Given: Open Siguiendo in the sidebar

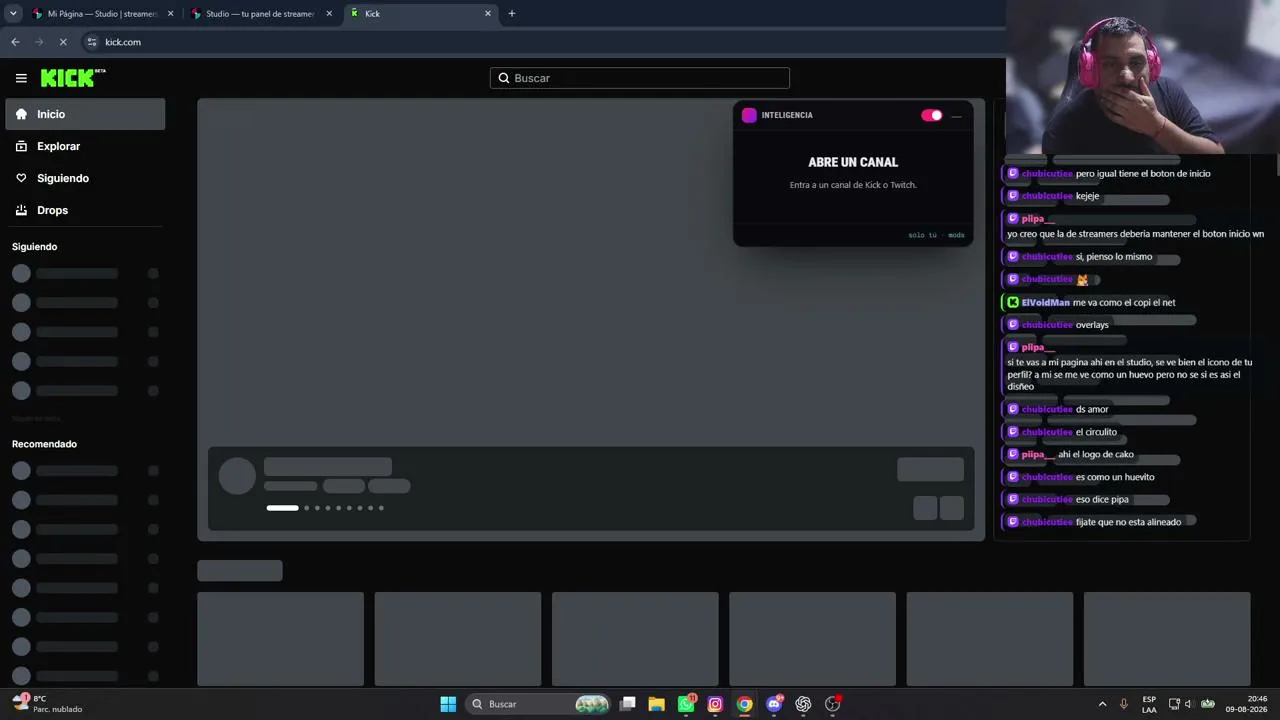Looking at the screenshot, I should [x=85, y=178].
